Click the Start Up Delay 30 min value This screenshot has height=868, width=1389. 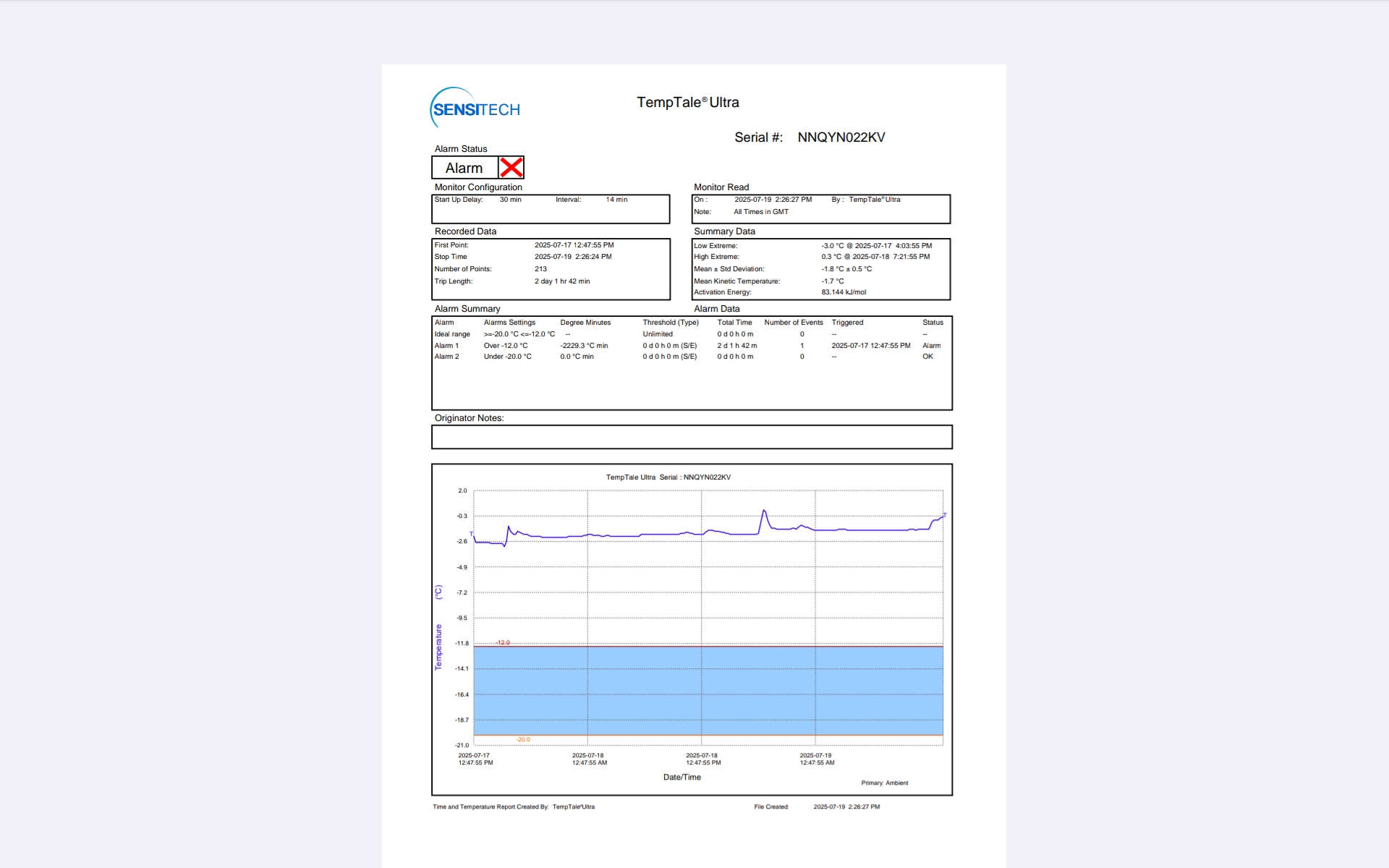tap(510, 200)
